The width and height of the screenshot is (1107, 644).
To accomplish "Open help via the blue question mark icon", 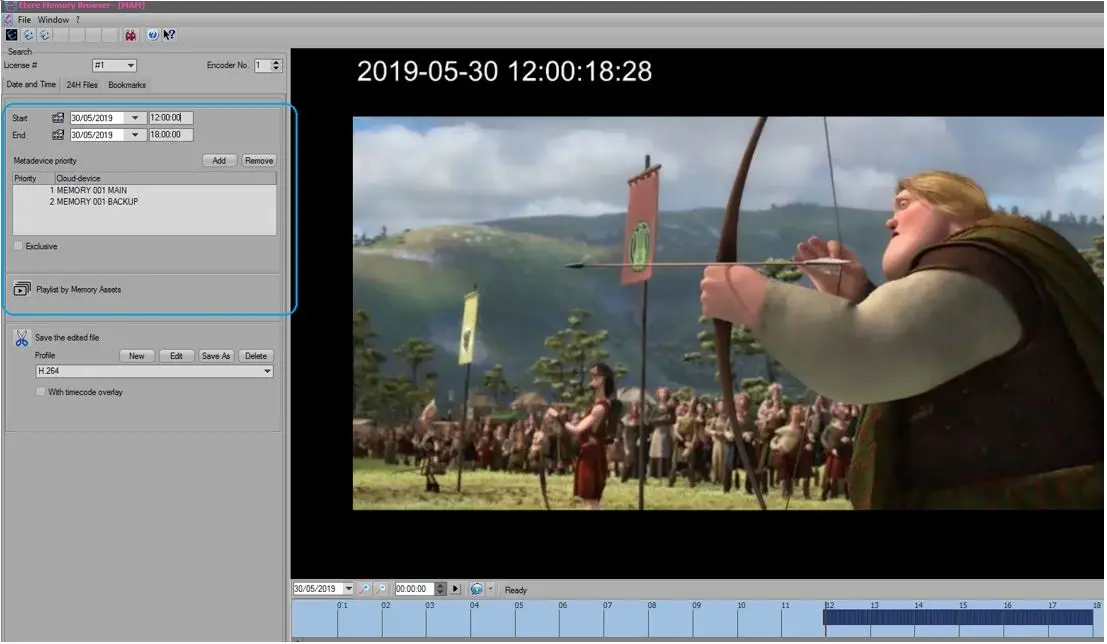I will 153,35.
